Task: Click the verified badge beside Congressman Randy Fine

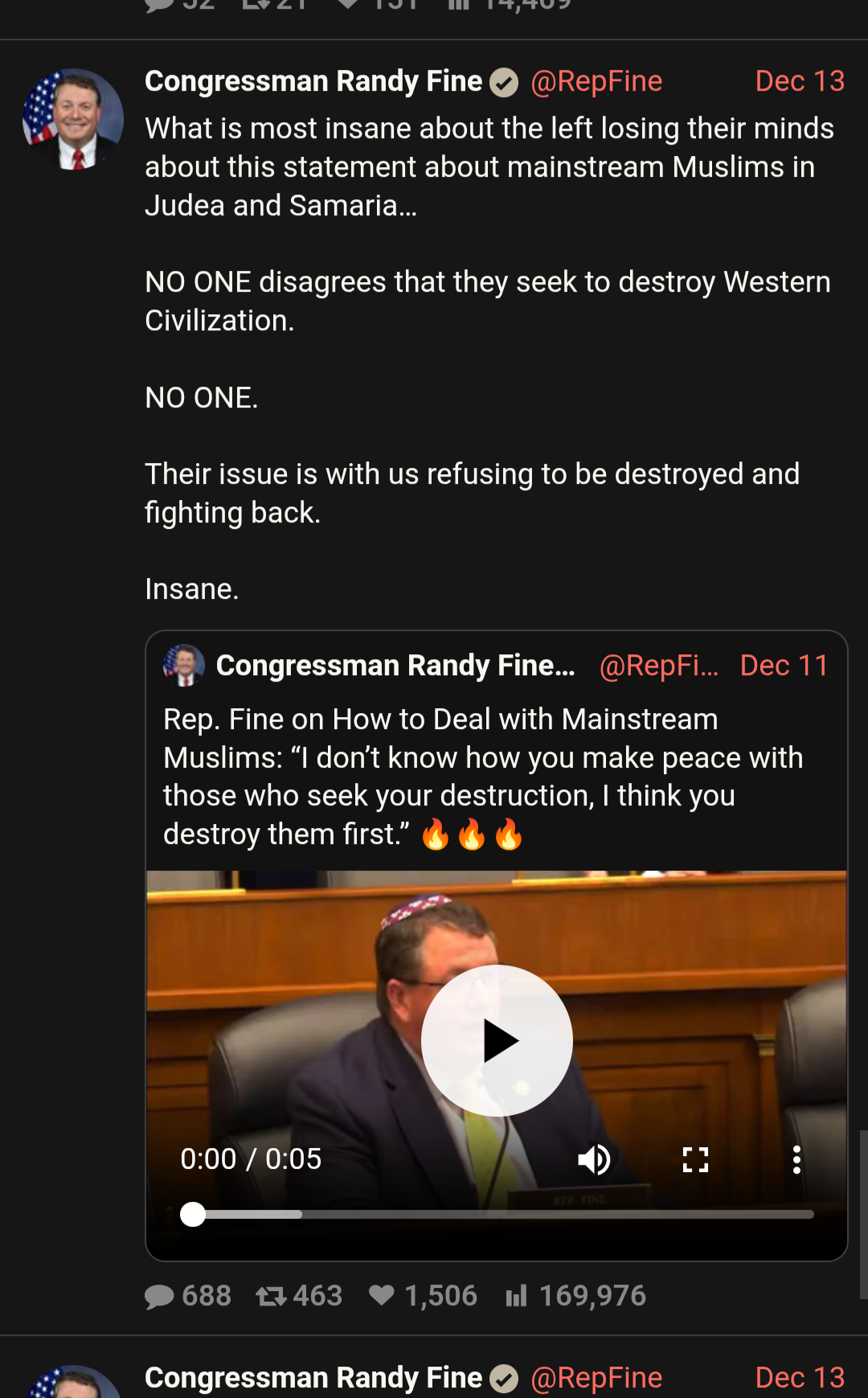Action: [505, 82]
